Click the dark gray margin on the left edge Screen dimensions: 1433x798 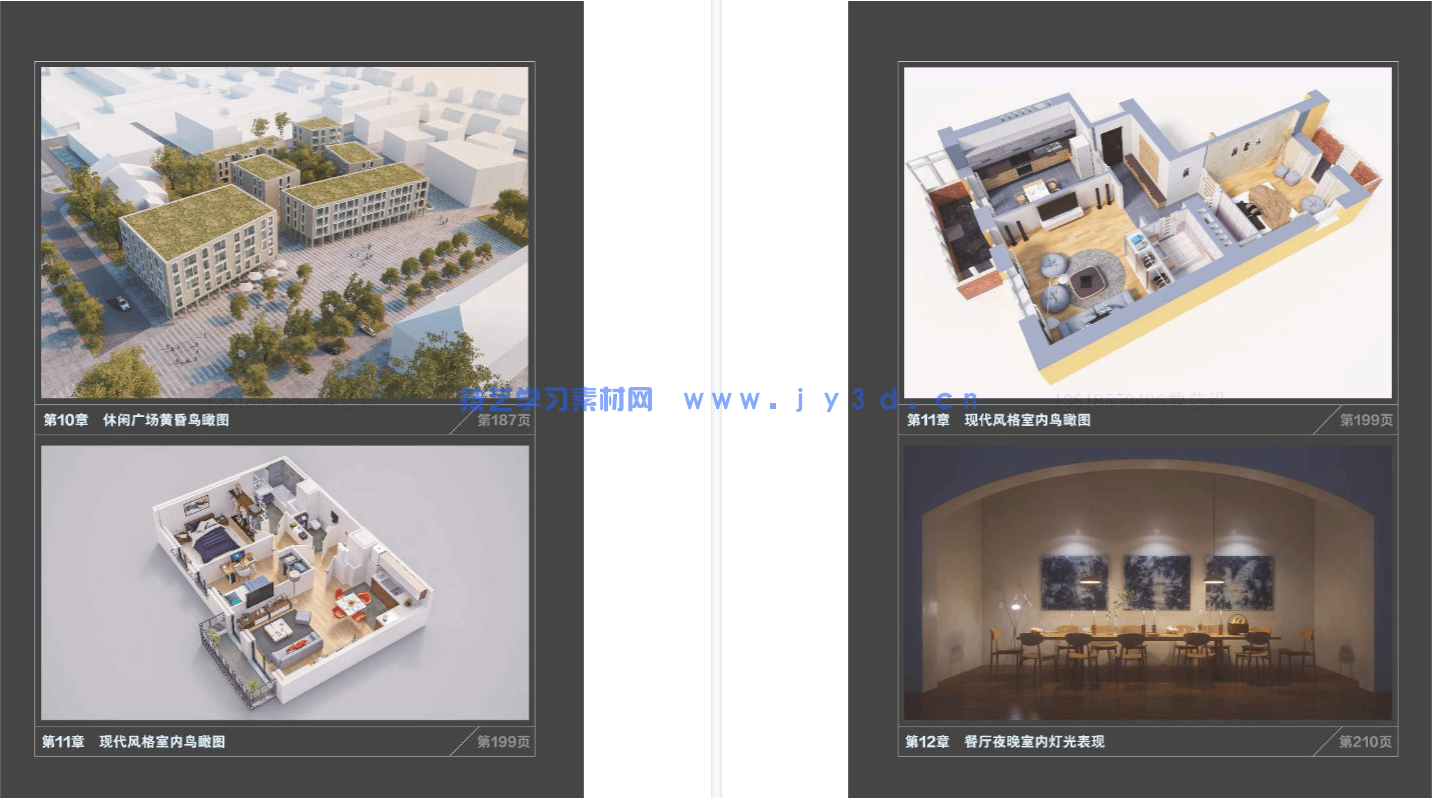click(x=15, y=400)
